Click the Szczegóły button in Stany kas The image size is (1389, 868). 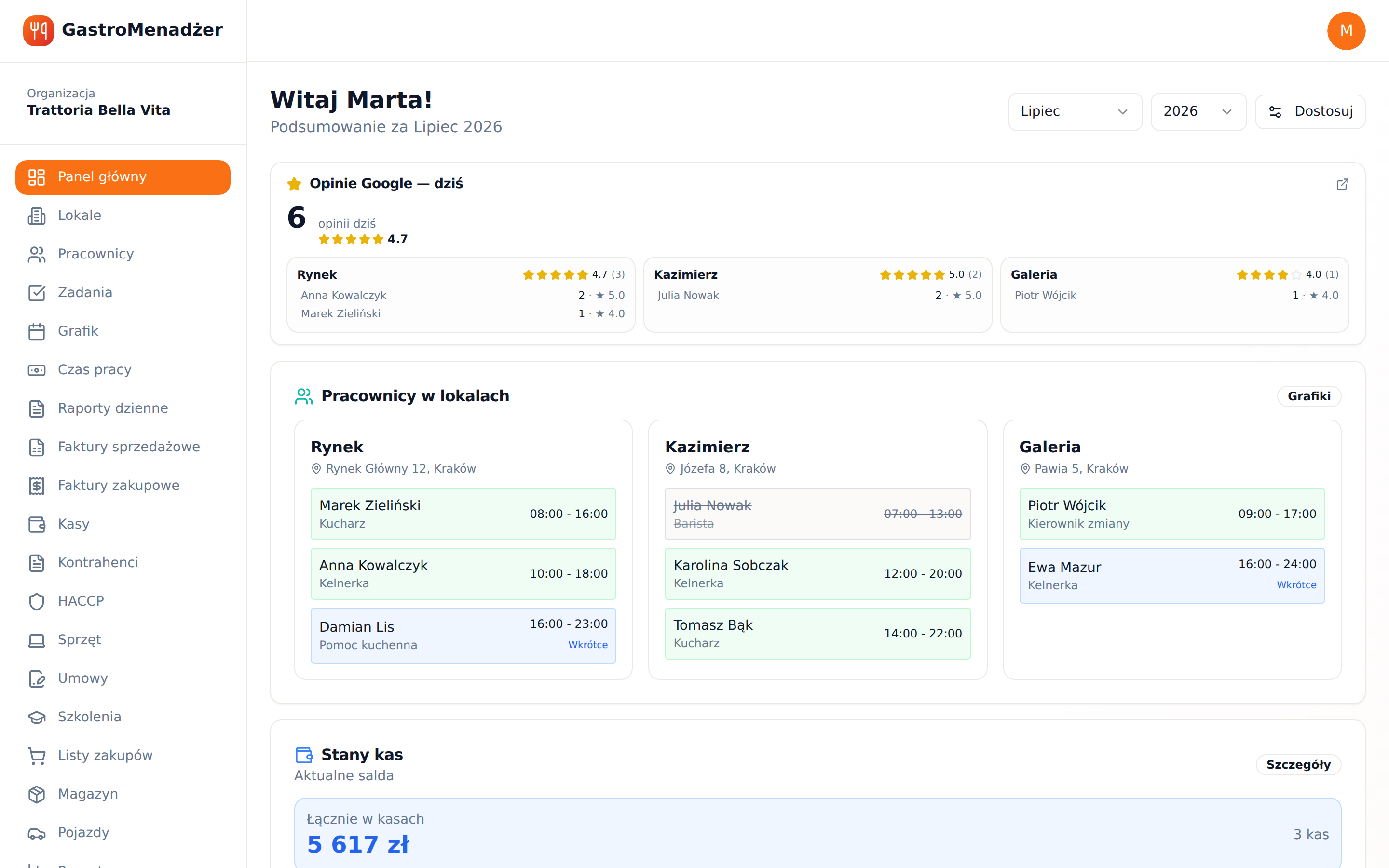[x=1298, y=765]
